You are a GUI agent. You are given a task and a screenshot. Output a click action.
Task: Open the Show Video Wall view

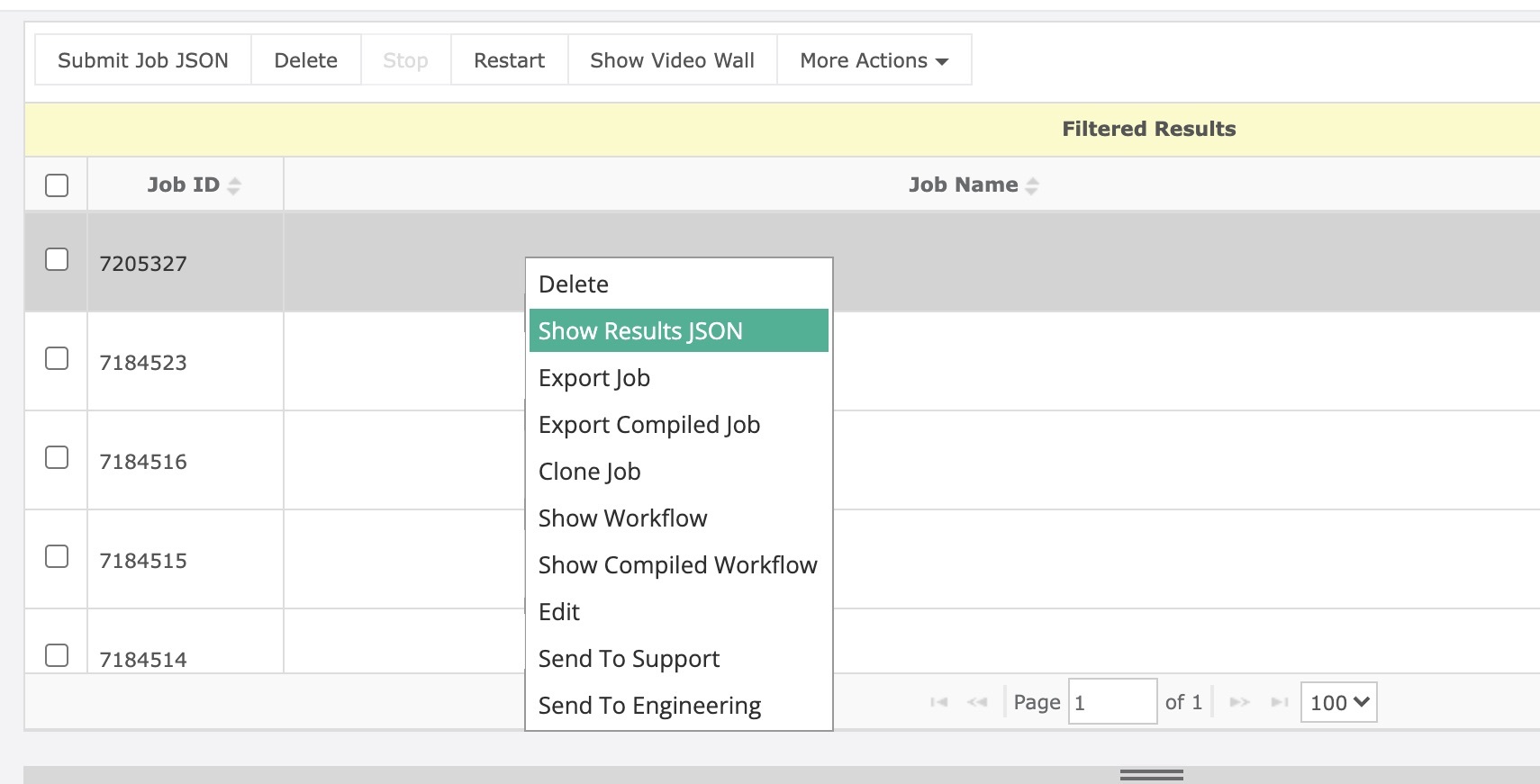pos(673,60)
